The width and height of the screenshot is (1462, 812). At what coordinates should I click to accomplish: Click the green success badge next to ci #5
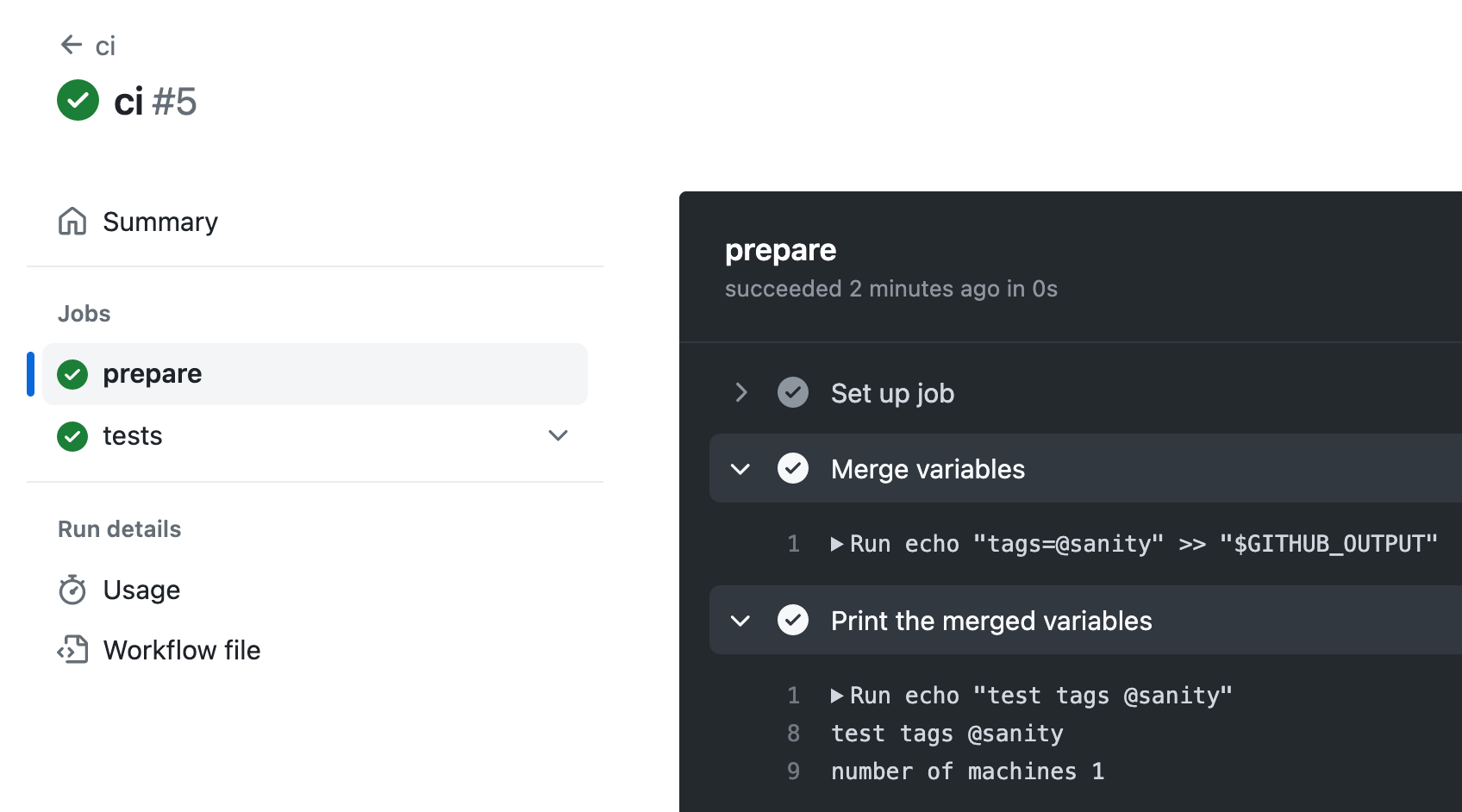78,101
